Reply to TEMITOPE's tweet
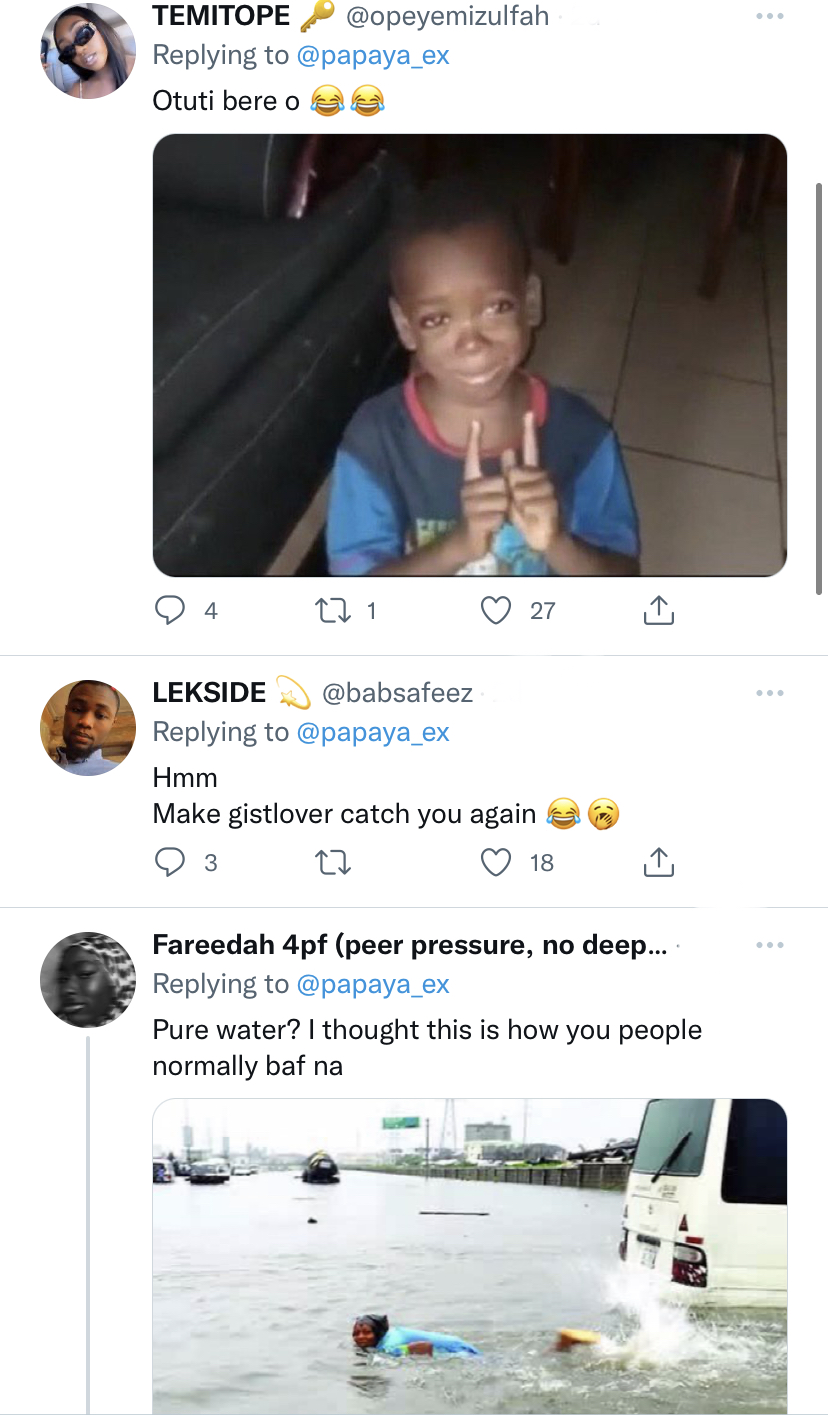The height and width of the screenshot is (1415, 828). (x=172, y=610)
